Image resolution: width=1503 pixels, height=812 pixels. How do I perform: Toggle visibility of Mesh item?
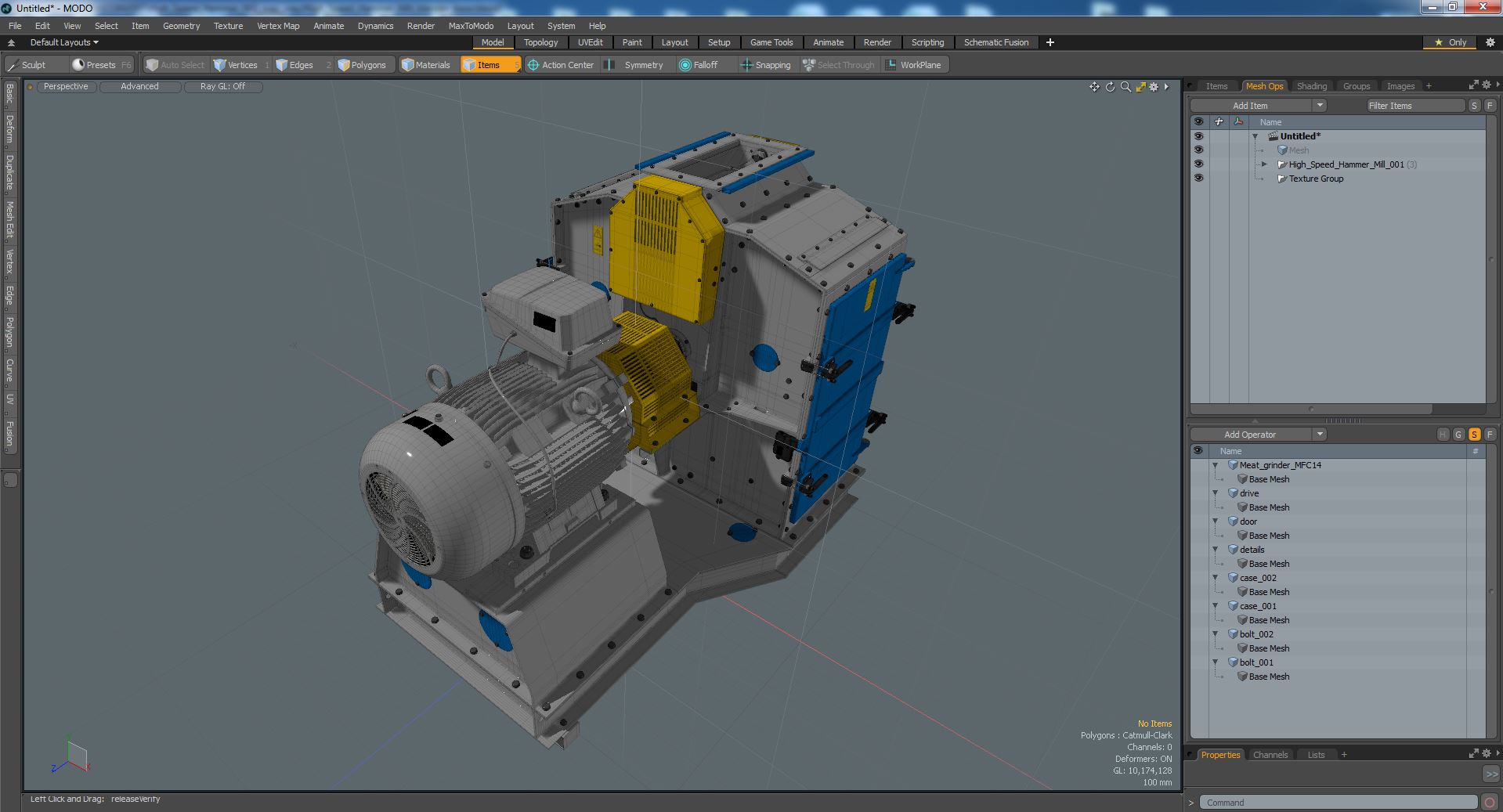coord(1198,150)
